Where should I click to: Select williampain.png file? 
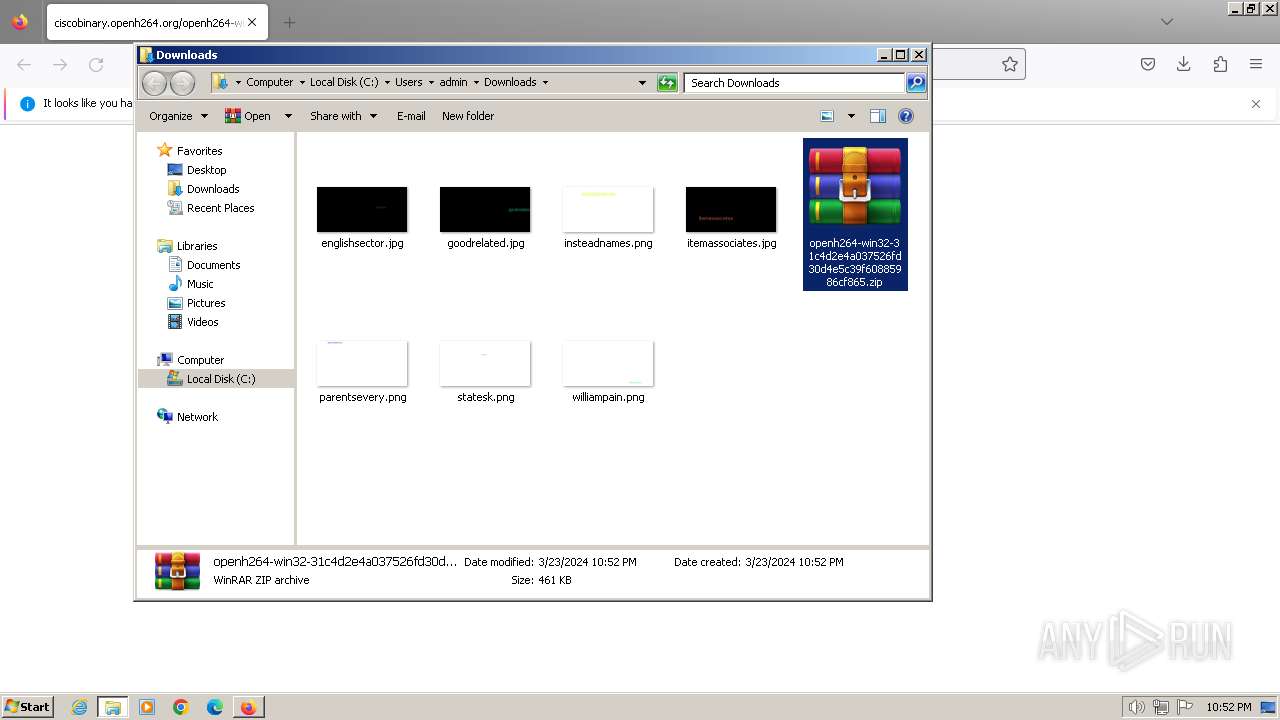(608, 371)
